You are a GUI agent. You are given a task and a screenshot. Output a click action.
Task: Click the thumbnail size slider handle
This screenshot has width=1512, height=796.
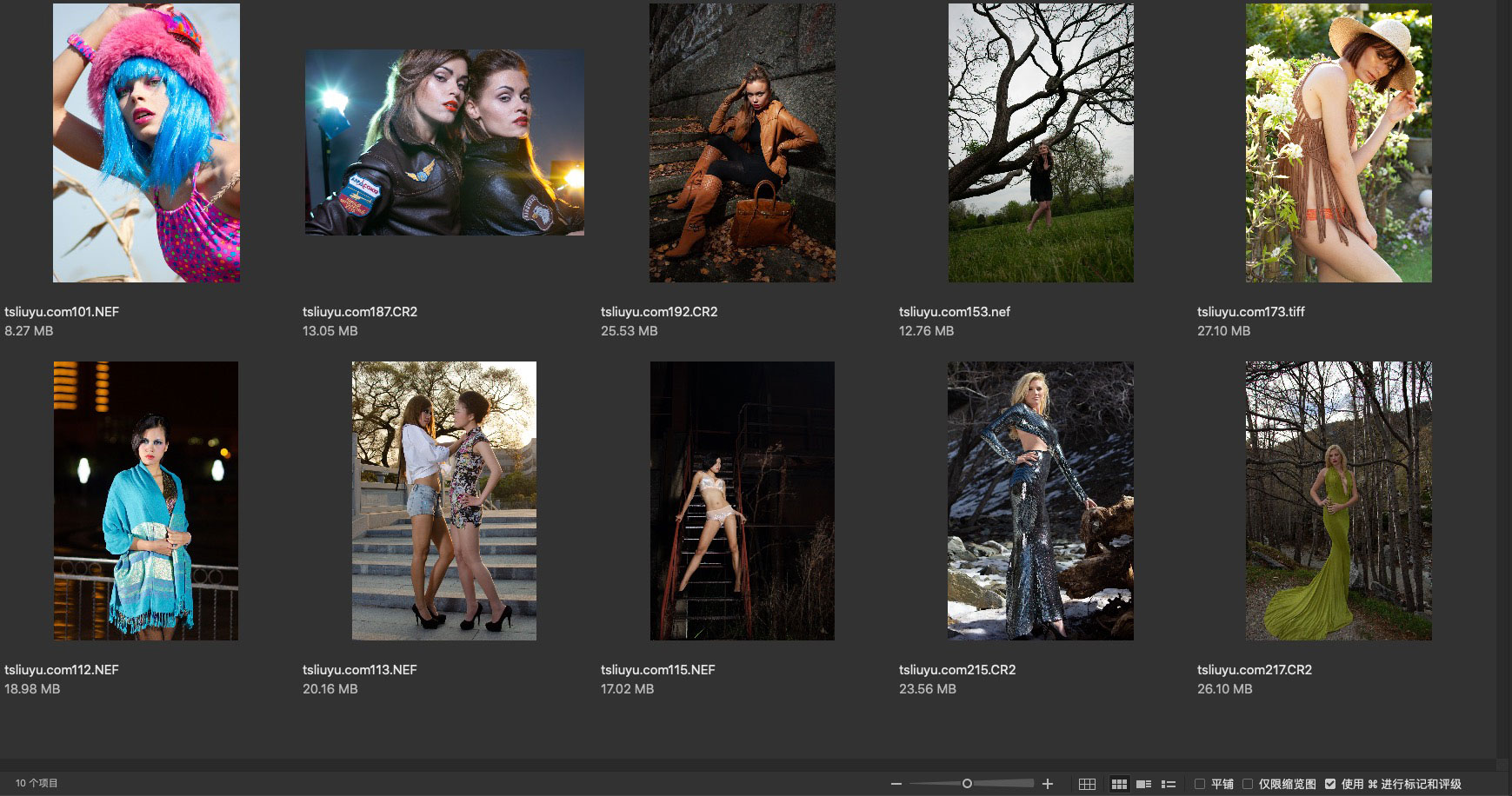pos(967,784)
